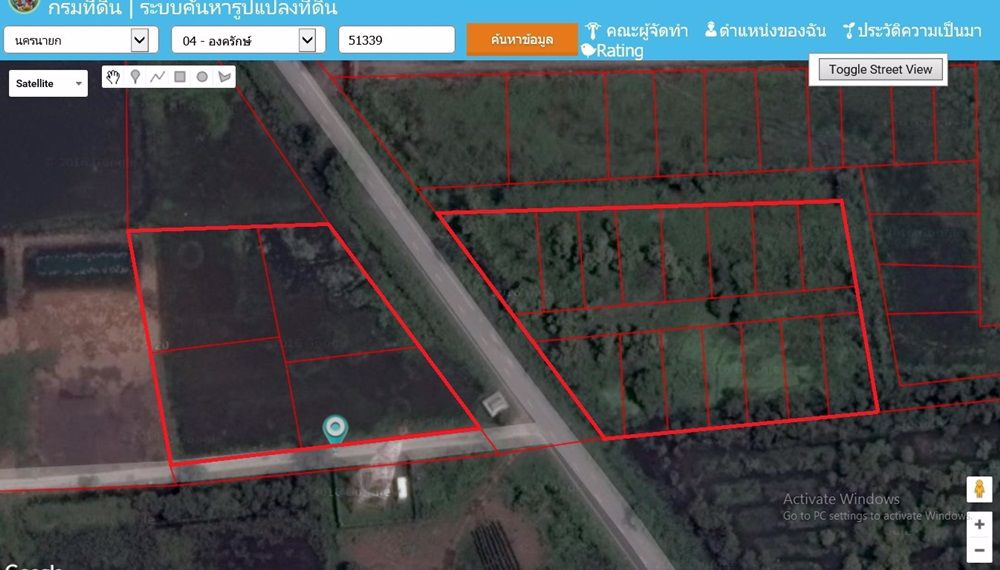The height and width of the screenshot is (570, 1000).
Task: Select the add marker drawing tool
Action: point(135,77)
